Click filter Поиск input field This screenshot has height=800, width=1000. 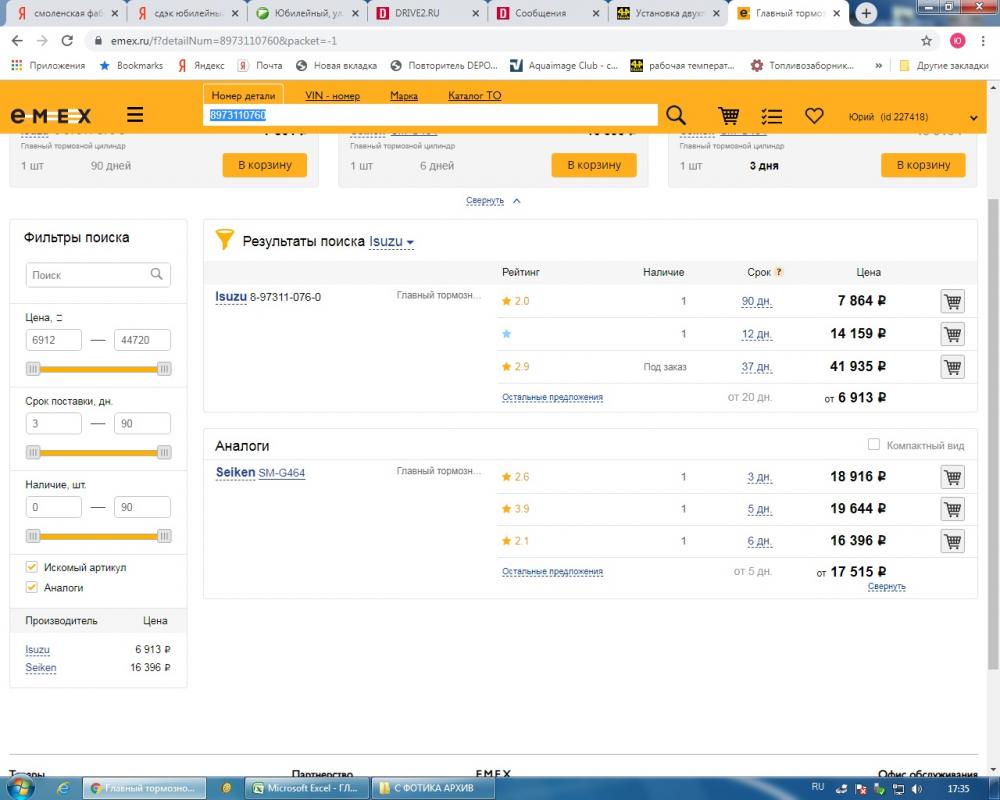click(98, 275)
